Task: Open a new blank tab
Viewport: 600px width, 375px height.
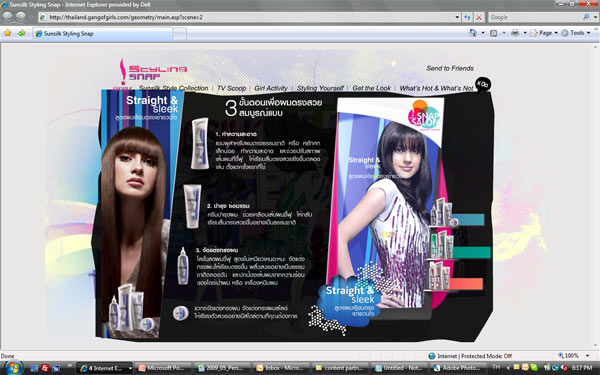Action: [x=179, y=34]
